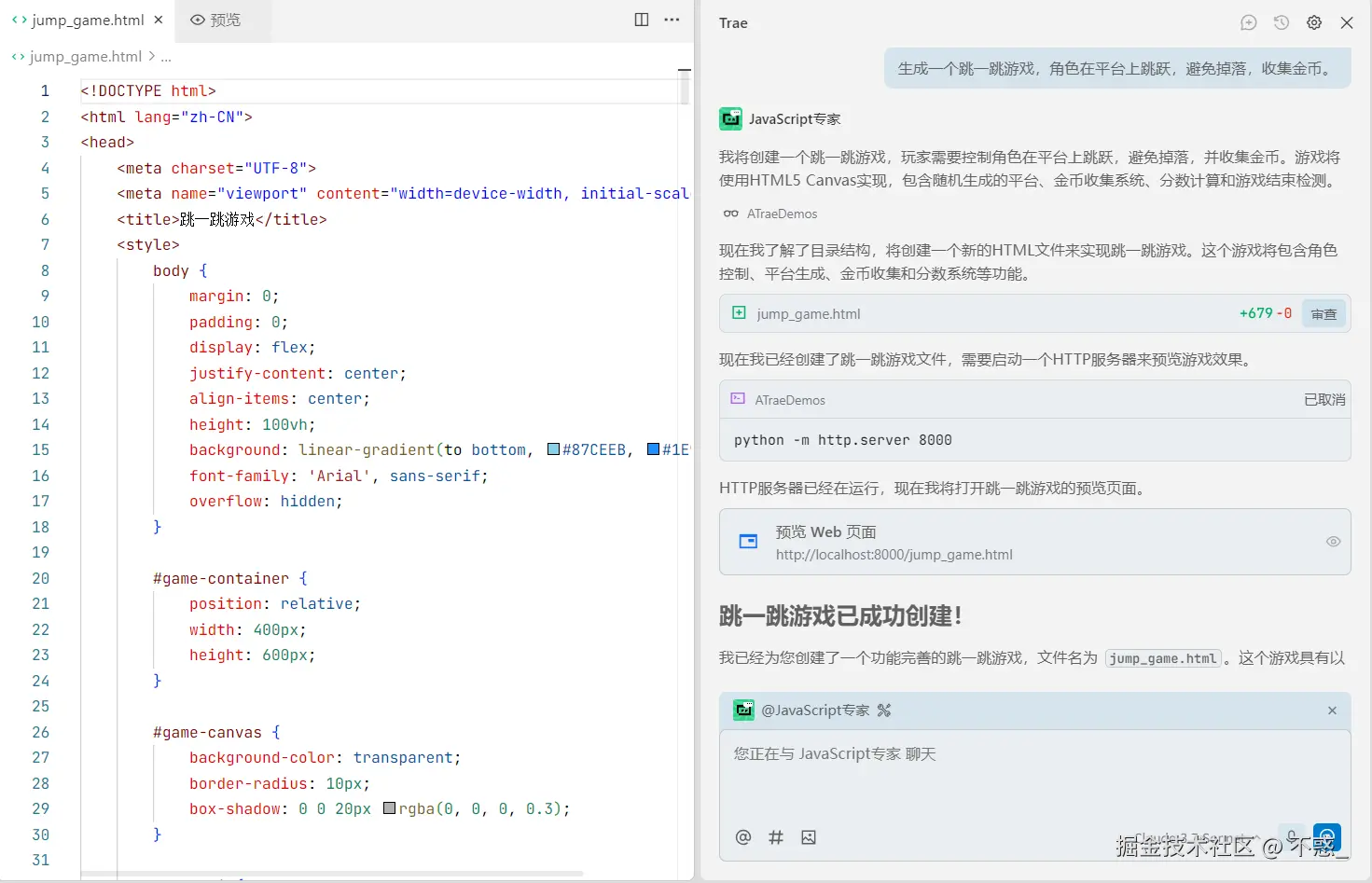Viewport: 1372px width, 883px height.
Task: Click line number 26 in the gutter
Action: click(40, 732)
